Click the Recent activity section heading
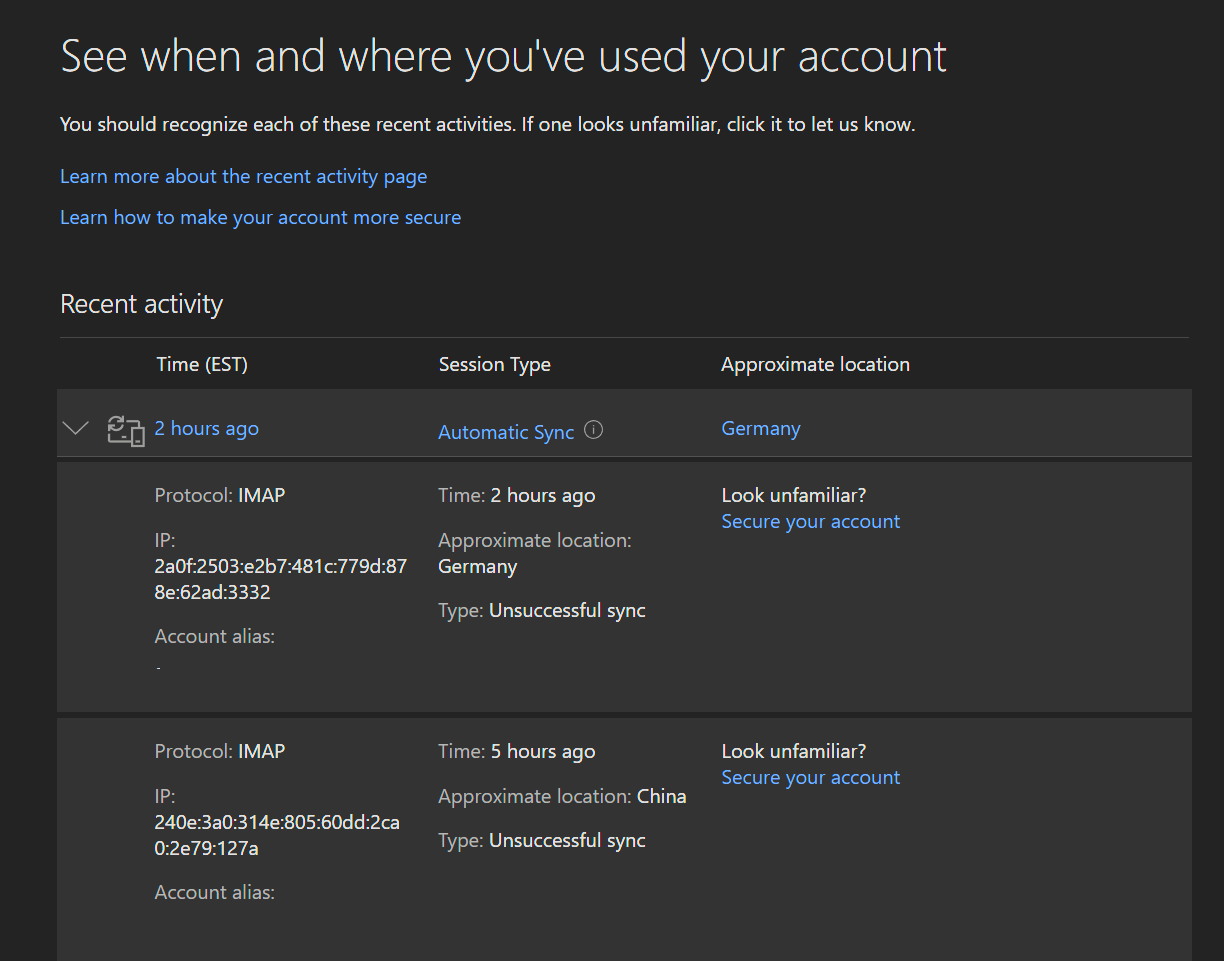The image size is (1224, 961). pos(141,303)
